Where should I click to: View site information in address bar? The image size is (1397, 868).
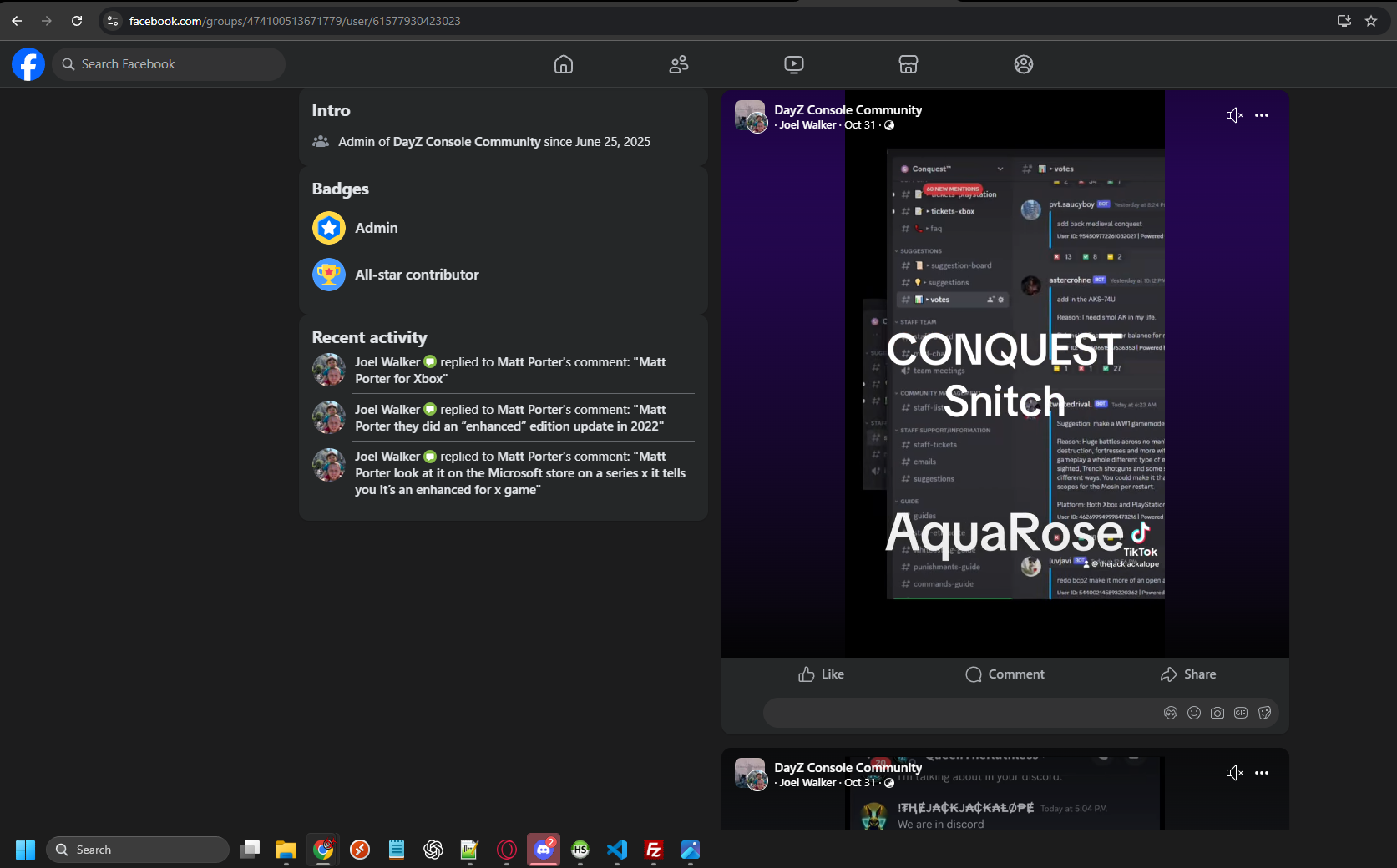(x=113, y=21)
